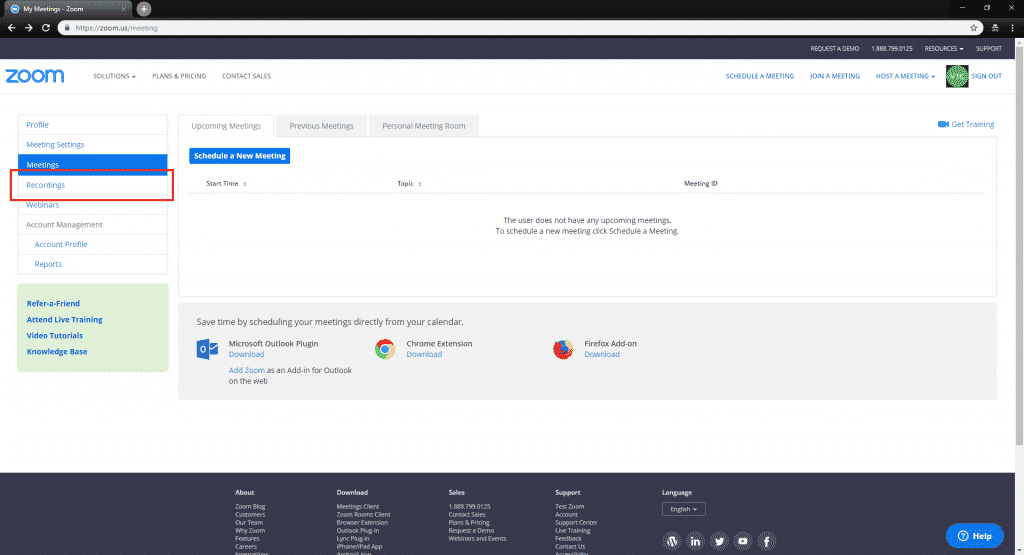This screenshot has width=1024, height=555.
Task: Click the user profile avatar picture
Action: click(957, 76)
